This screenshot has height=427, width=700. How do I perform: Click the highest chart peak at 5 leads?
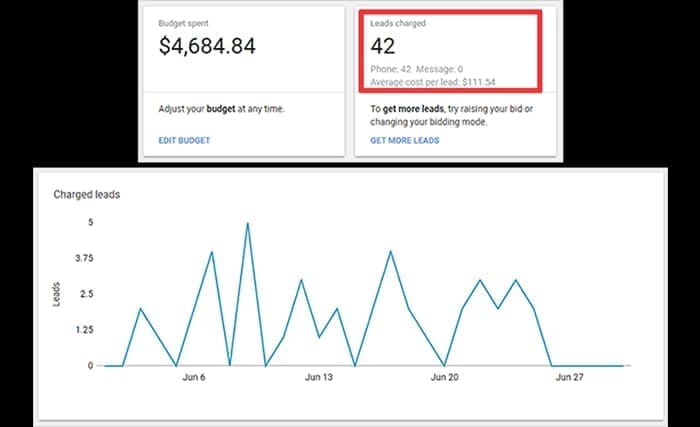coord(248,223)
